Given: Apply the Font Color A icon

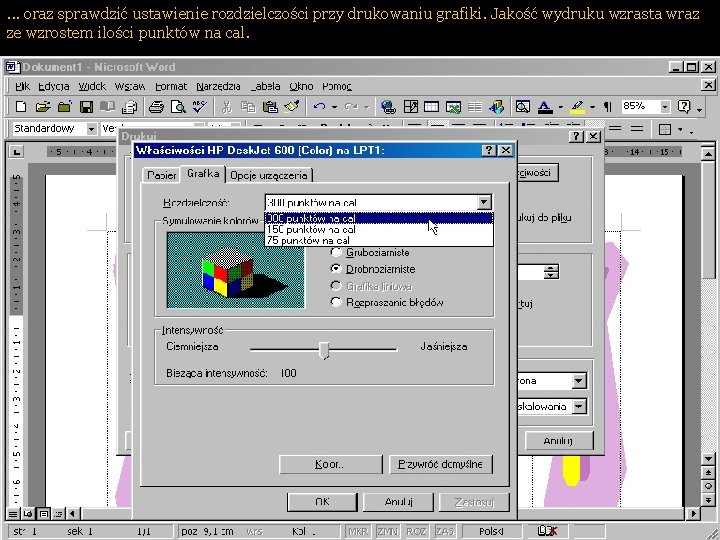Looking at the screenshot, I should point(545,107).
